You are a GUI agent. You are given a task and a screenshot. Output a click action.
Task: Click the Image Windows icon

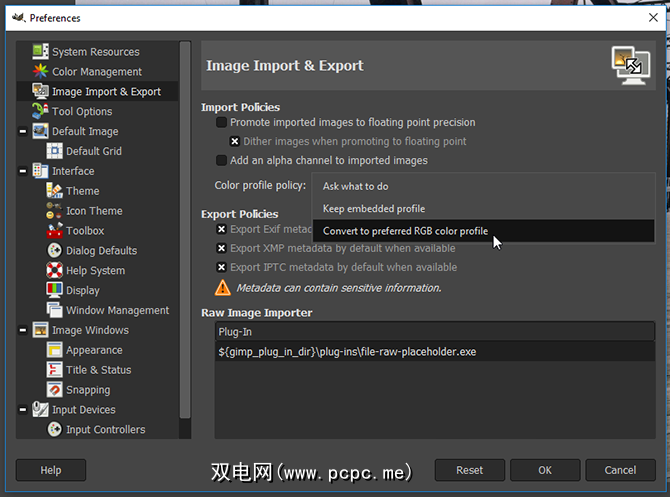[x=41, y=329]
